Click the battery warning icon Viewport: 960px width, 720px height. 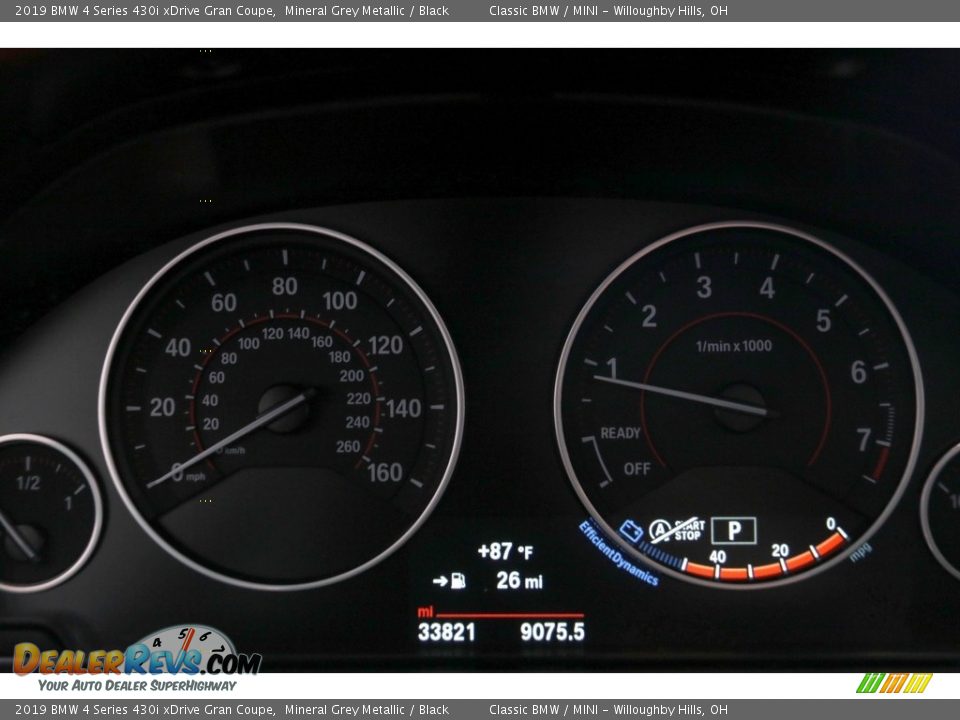tap(631, 530)
